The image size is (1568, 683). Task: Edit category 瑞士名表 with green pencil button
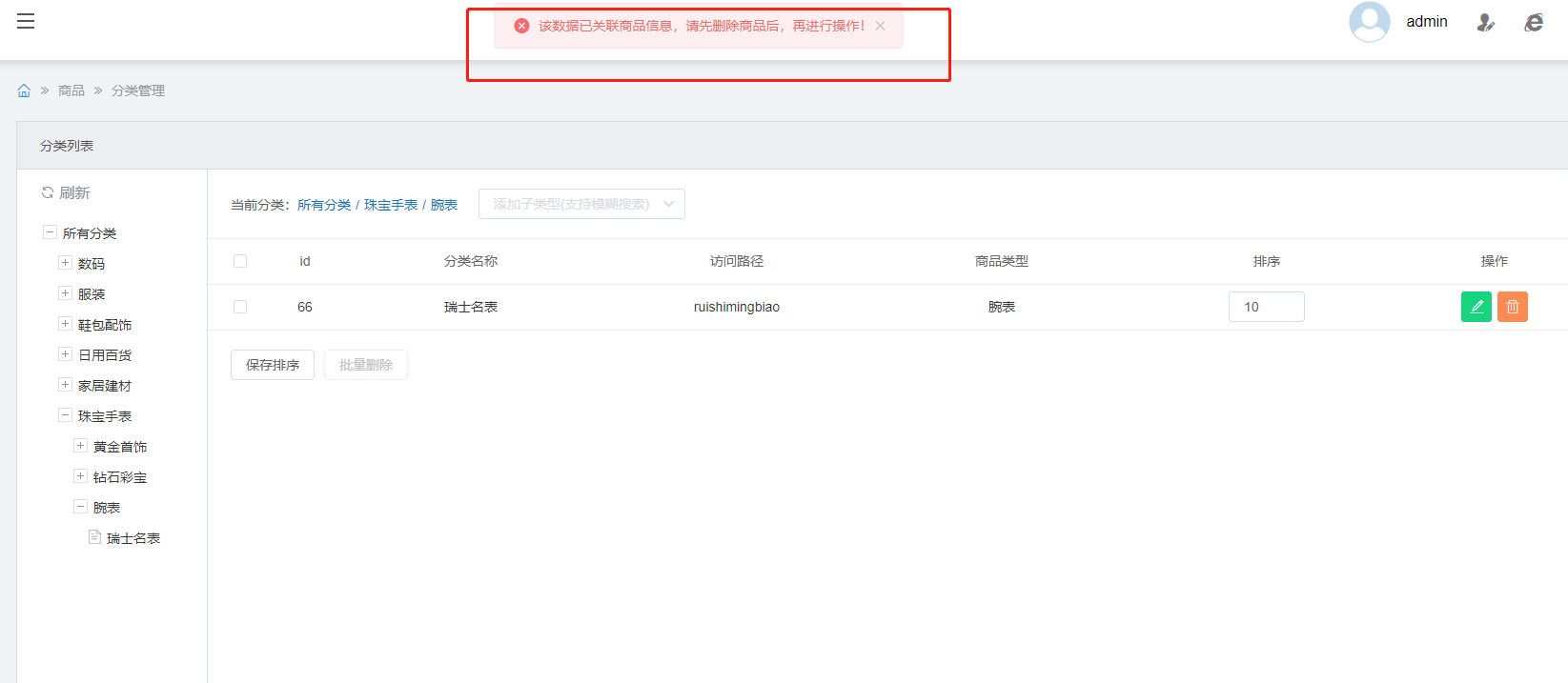pos(1476,307)
